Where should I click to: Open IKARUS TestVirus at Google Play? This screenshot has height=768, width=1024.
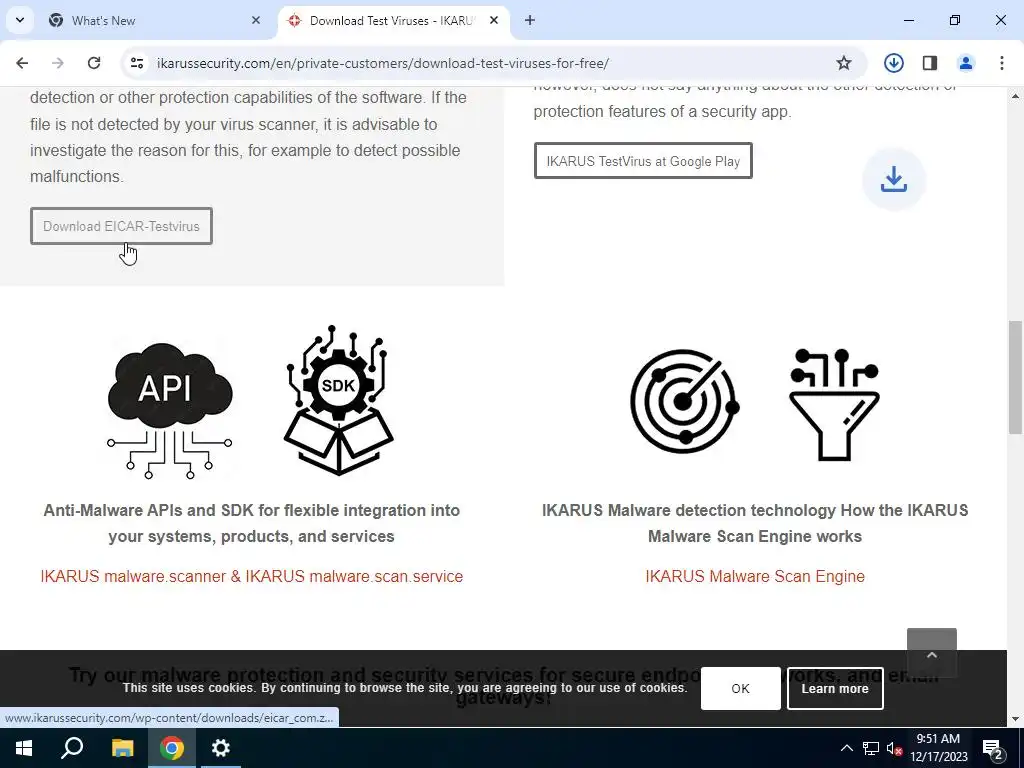coord(643,161)
